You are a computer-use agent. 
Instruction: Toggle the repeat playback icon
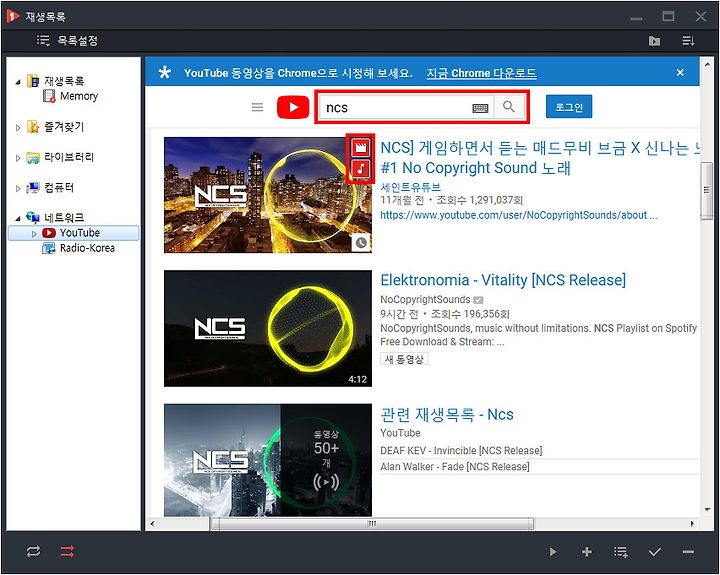33,552
